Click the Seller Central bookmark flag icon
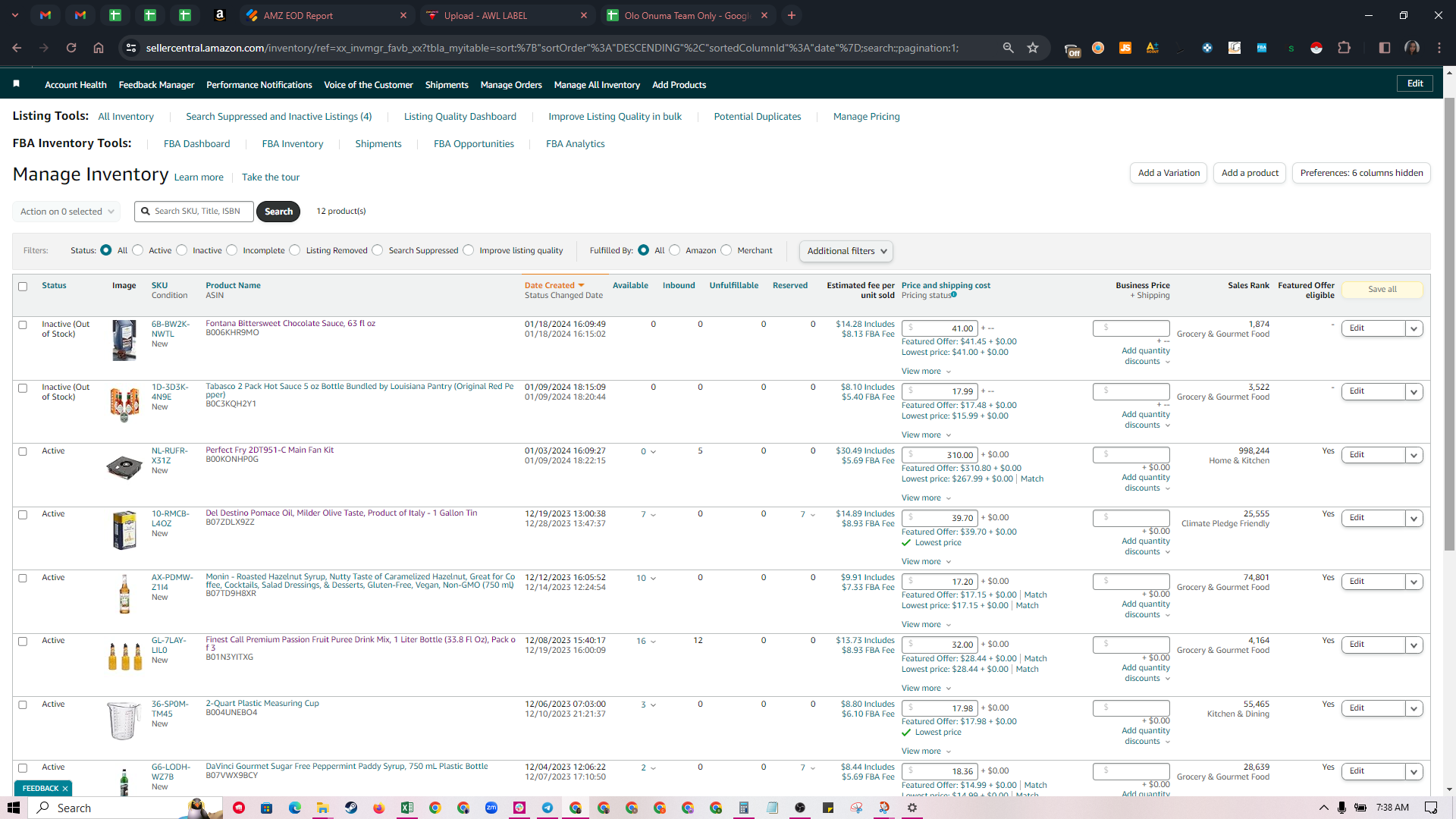 tap(16, 83)
